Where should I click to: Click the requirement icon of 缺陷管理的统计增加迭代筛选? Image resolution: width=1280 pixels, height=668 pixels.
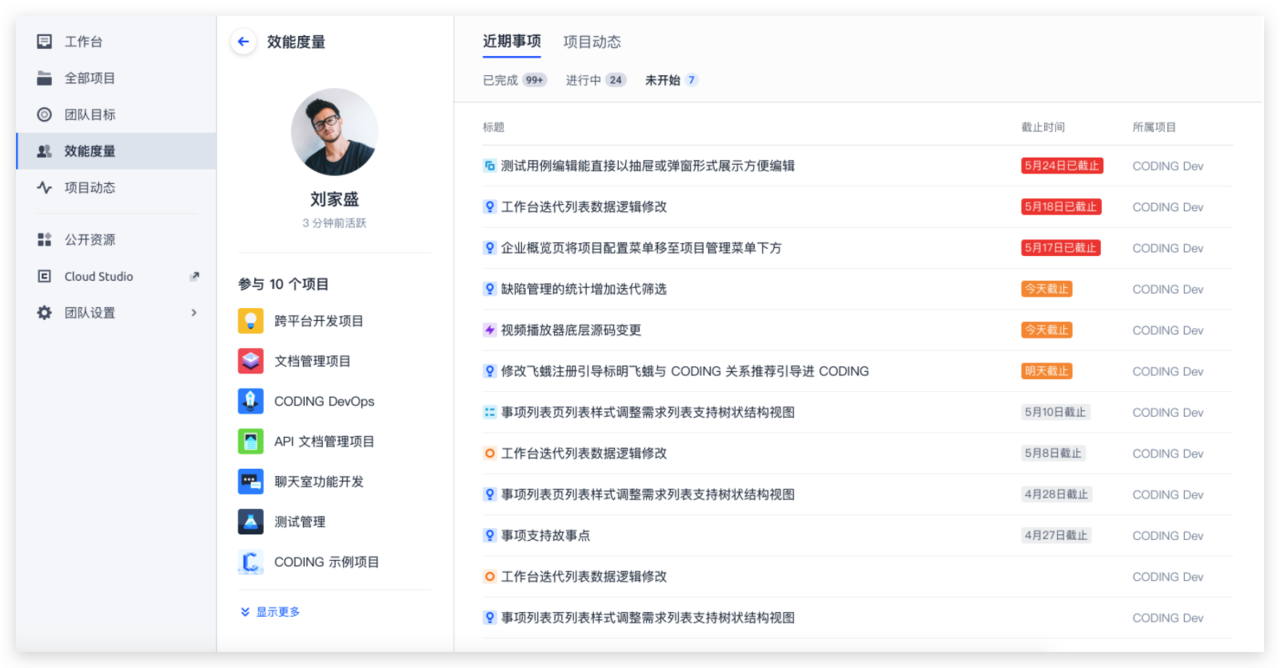coord(490,289)
